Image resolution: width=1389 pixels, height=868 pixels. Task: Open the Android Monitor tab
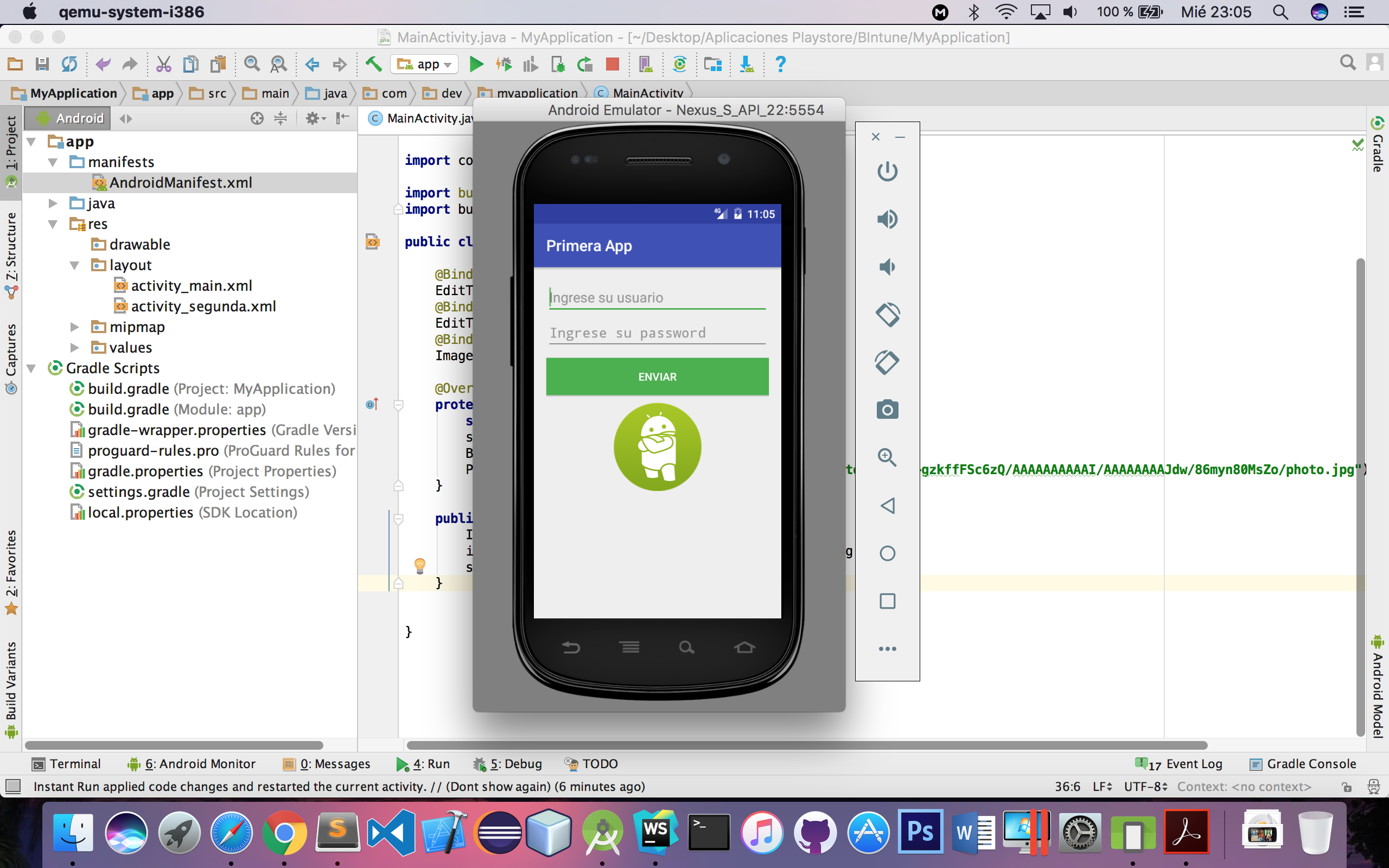click(x=192, y=764)
